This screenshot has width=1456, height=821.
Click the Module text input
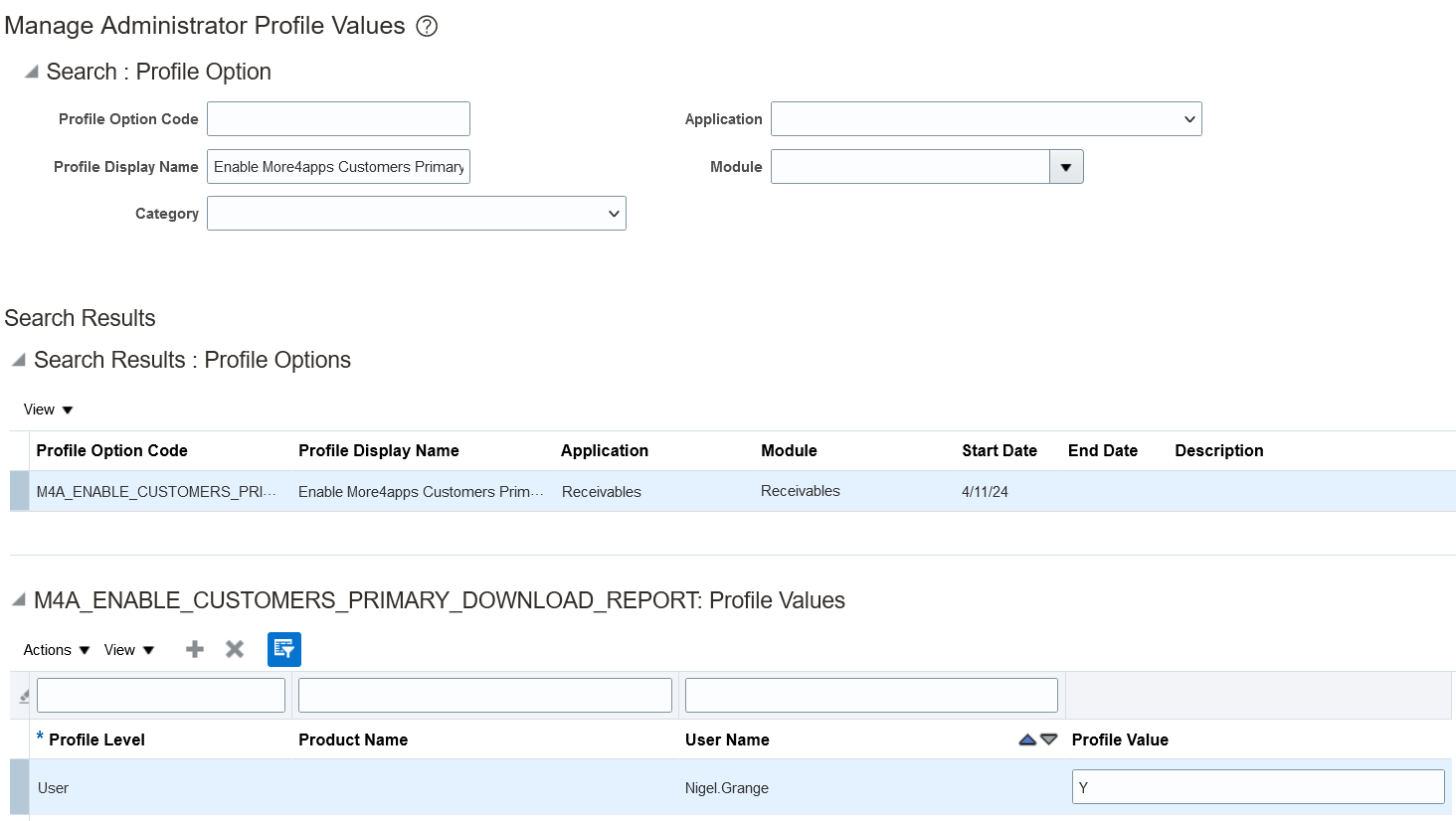(x=910, y=167)
